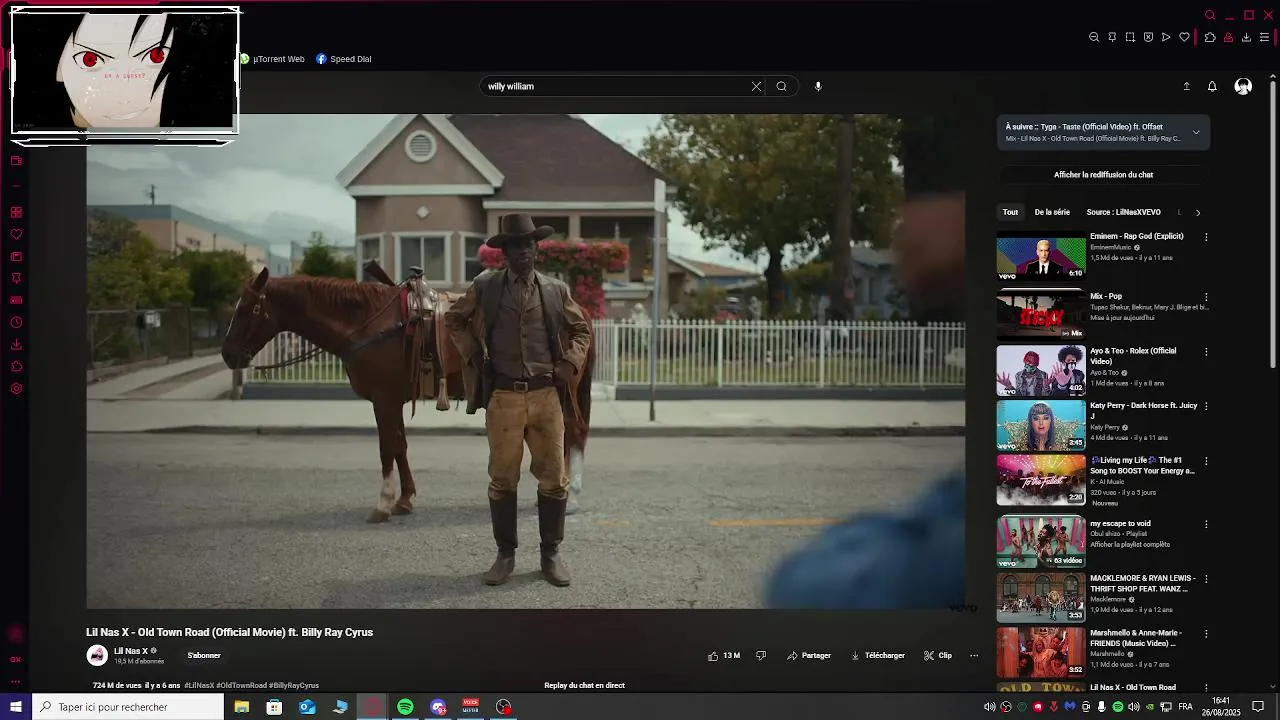Open sidebar downloads icon
1280x720 pixels.
coord(16,344)
